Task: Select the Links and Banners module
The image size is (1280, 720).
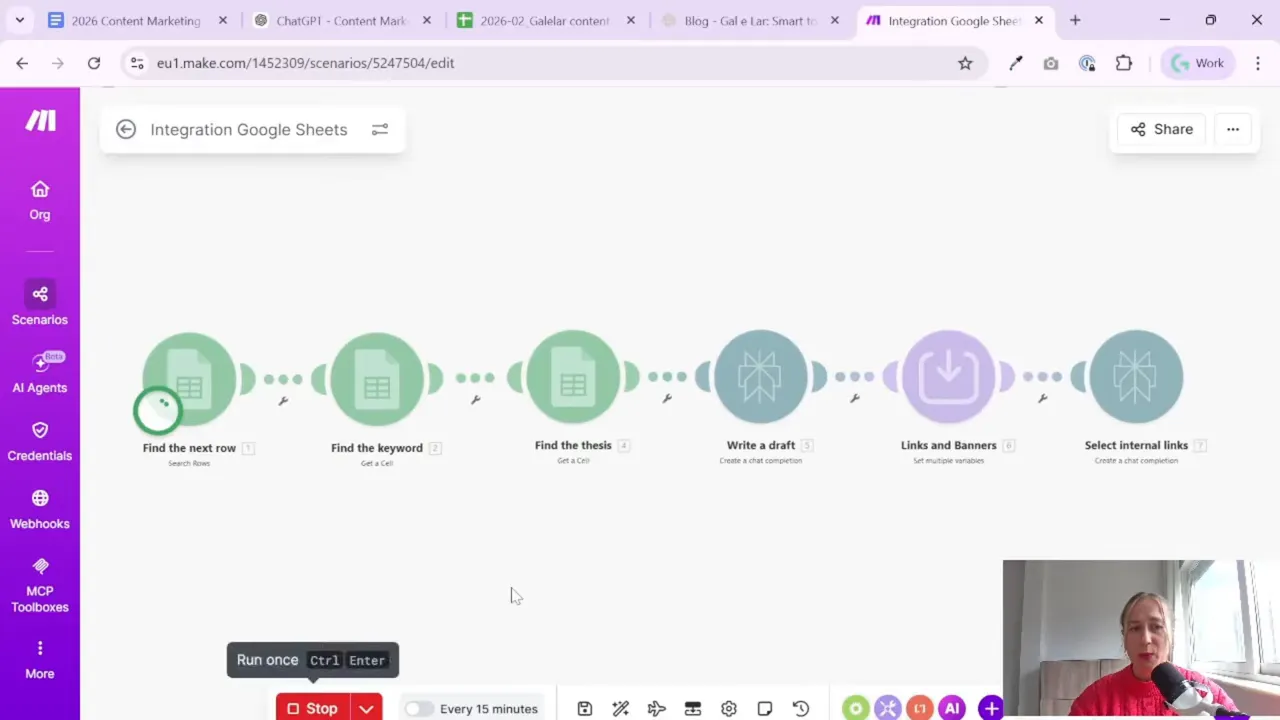Action: [949, 377]
